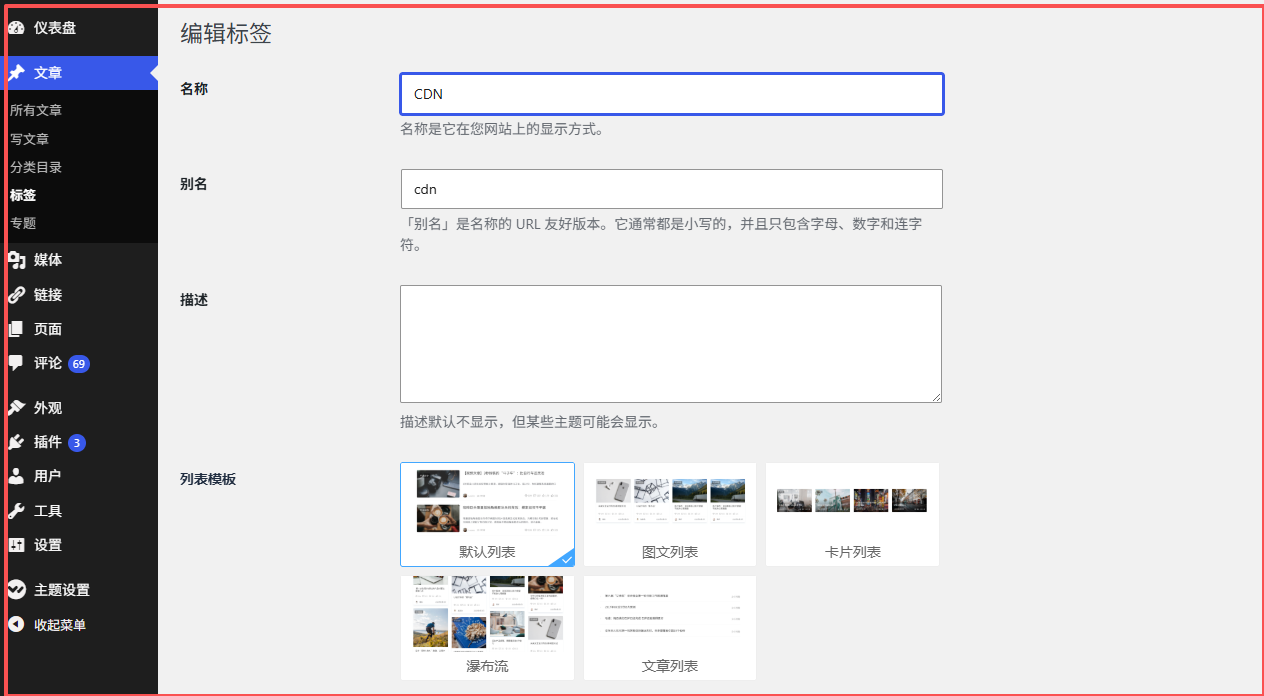Click the speech bubble icon beside 评论

16,363
